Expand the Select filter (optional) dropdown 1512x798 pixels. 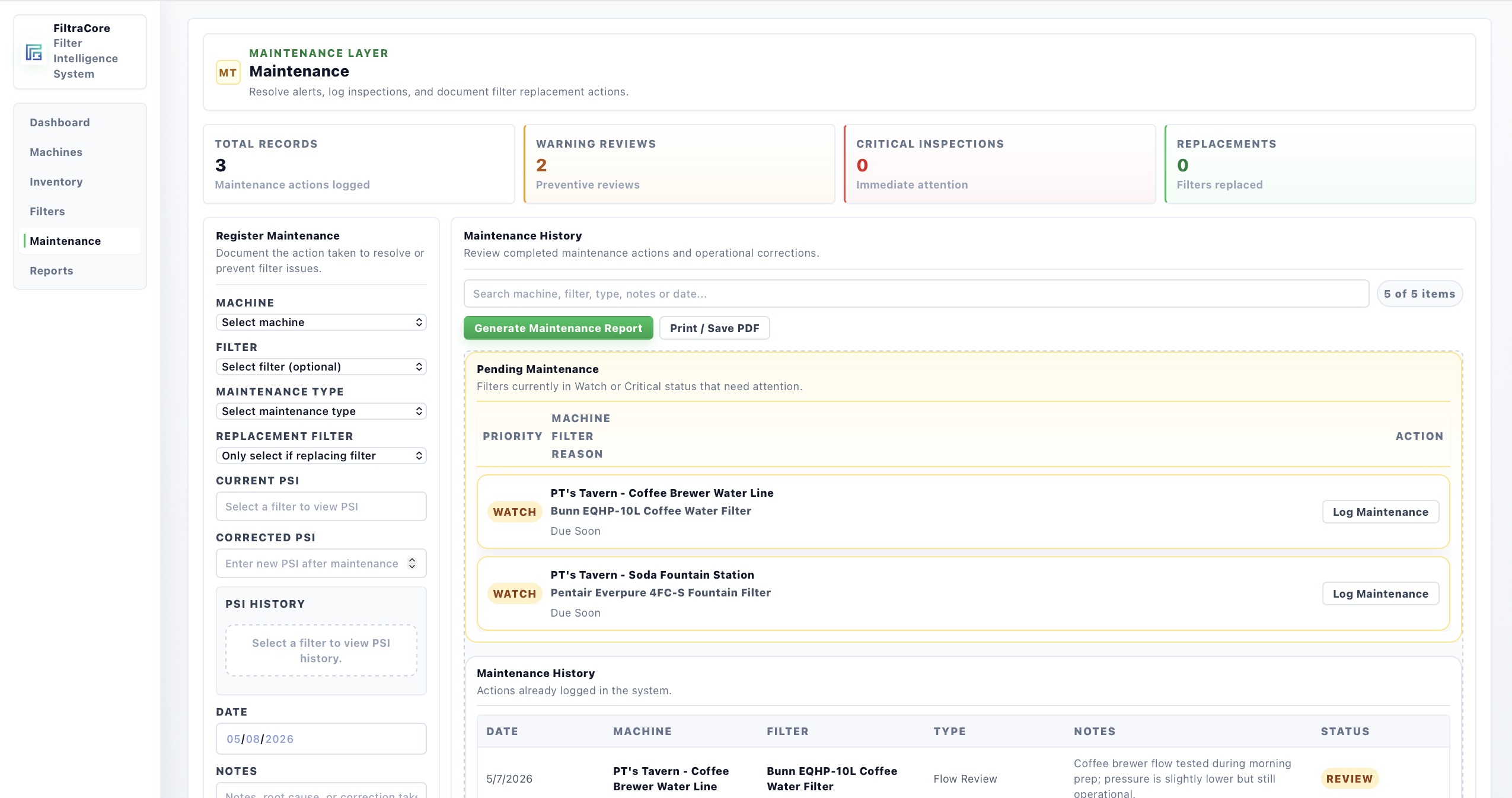(321, 367)
